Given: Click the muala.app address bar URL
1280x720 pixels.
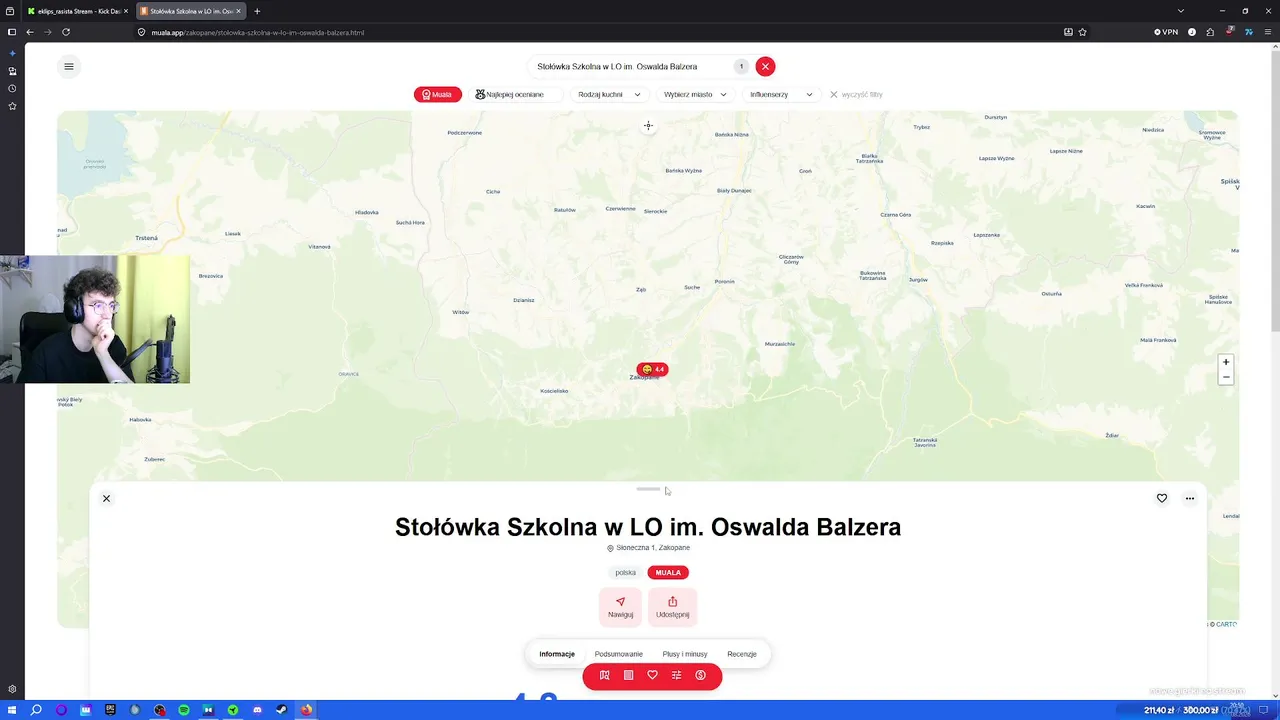Looking at the screenshot, I should 258,32.
